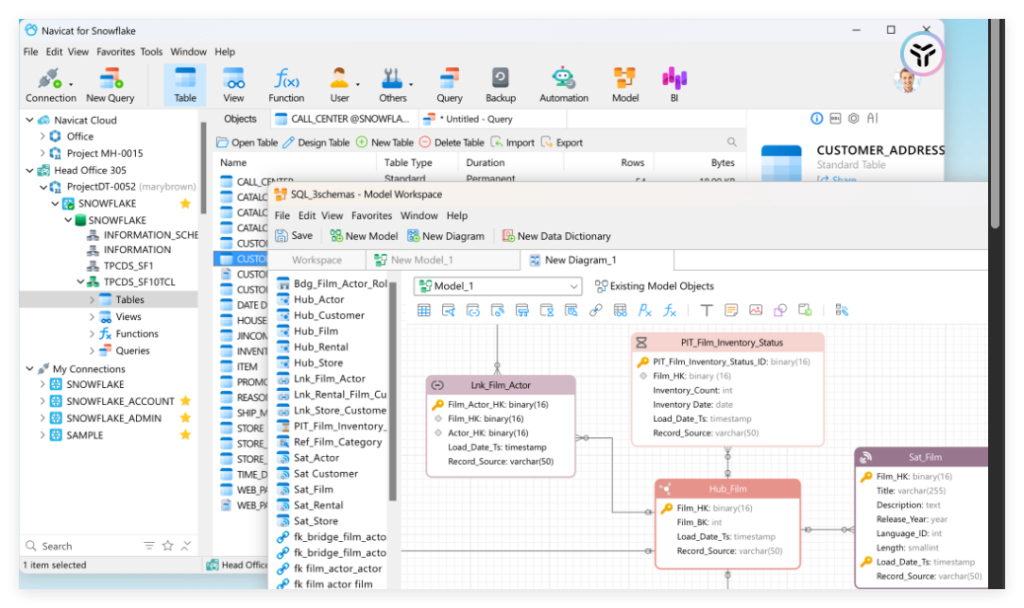This screenshot has width=1024, height=608.
Task: Click the user avatar at top right
Action: [x=906, y=80]
